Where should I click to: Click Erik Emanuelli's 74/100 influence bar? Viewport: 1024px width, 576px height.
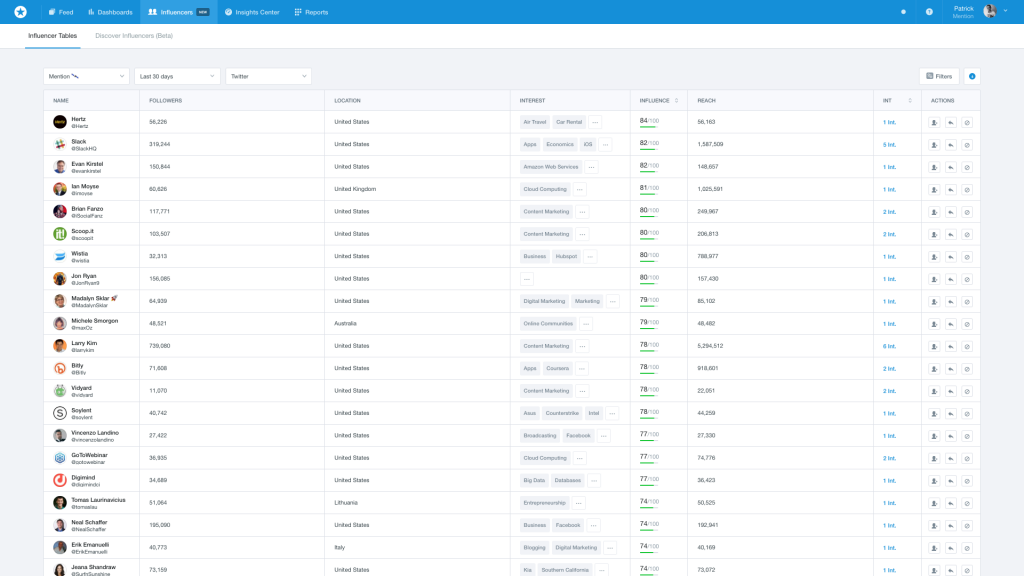tap(649, 548)
